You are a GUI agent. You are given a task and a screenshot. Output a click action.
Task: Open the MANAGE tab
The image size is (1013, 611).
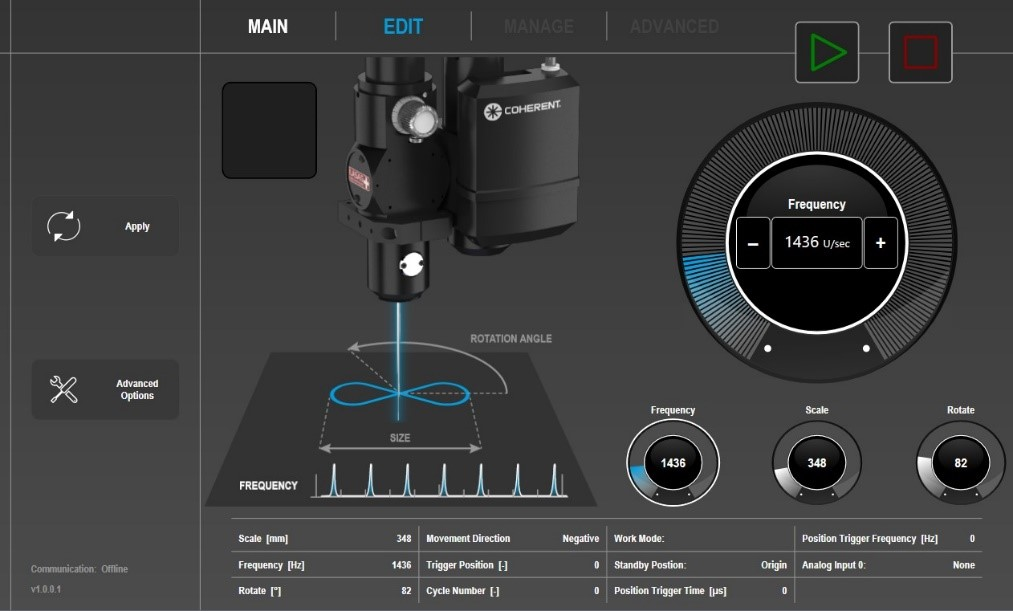point(538,27)
